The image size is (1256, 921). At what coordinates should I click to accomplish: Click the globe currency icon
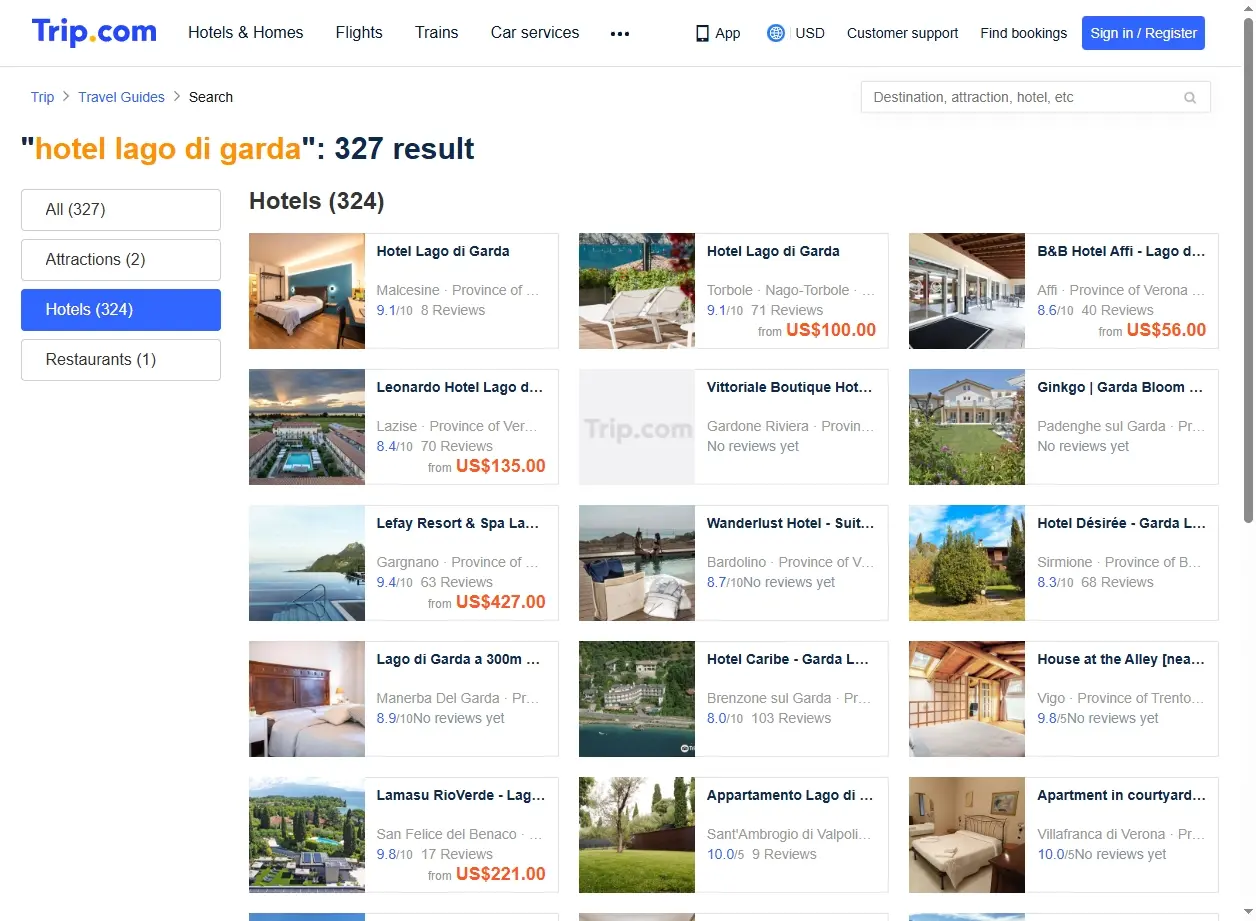coord(775,33)
